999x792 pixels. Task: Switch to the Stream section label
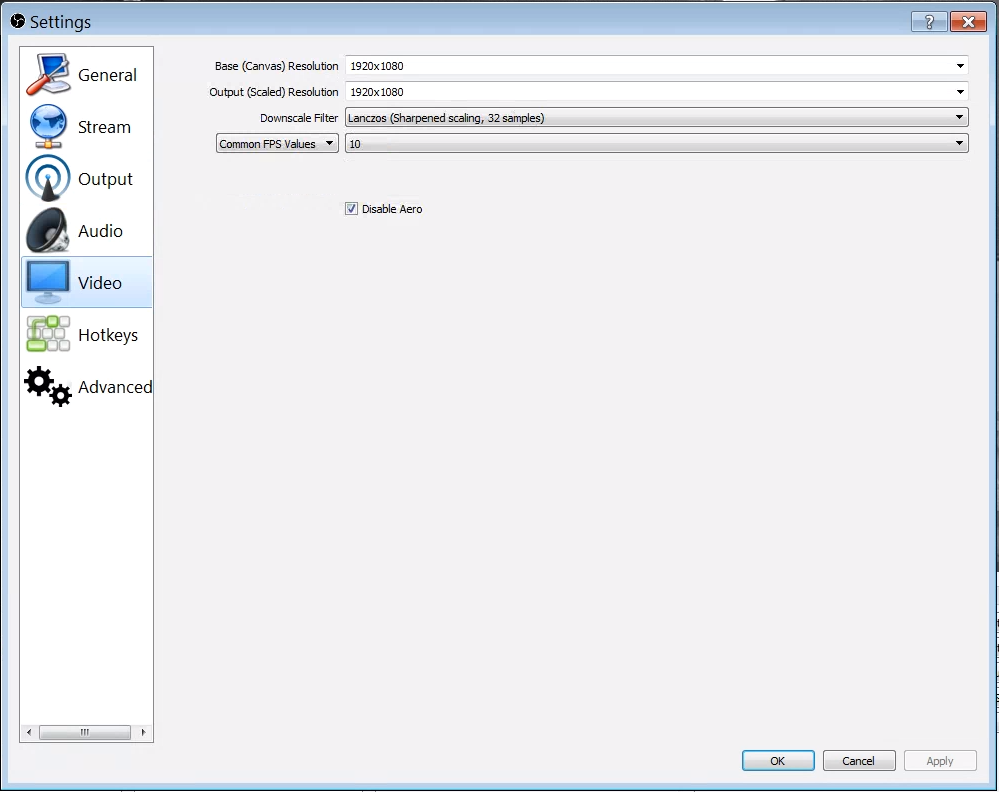[x=104, y=127]
